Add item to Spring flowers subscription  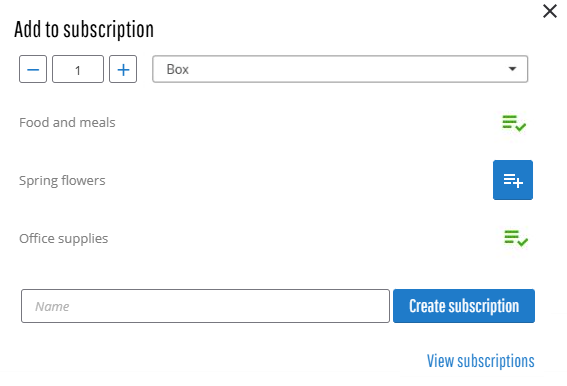(513, 180)
